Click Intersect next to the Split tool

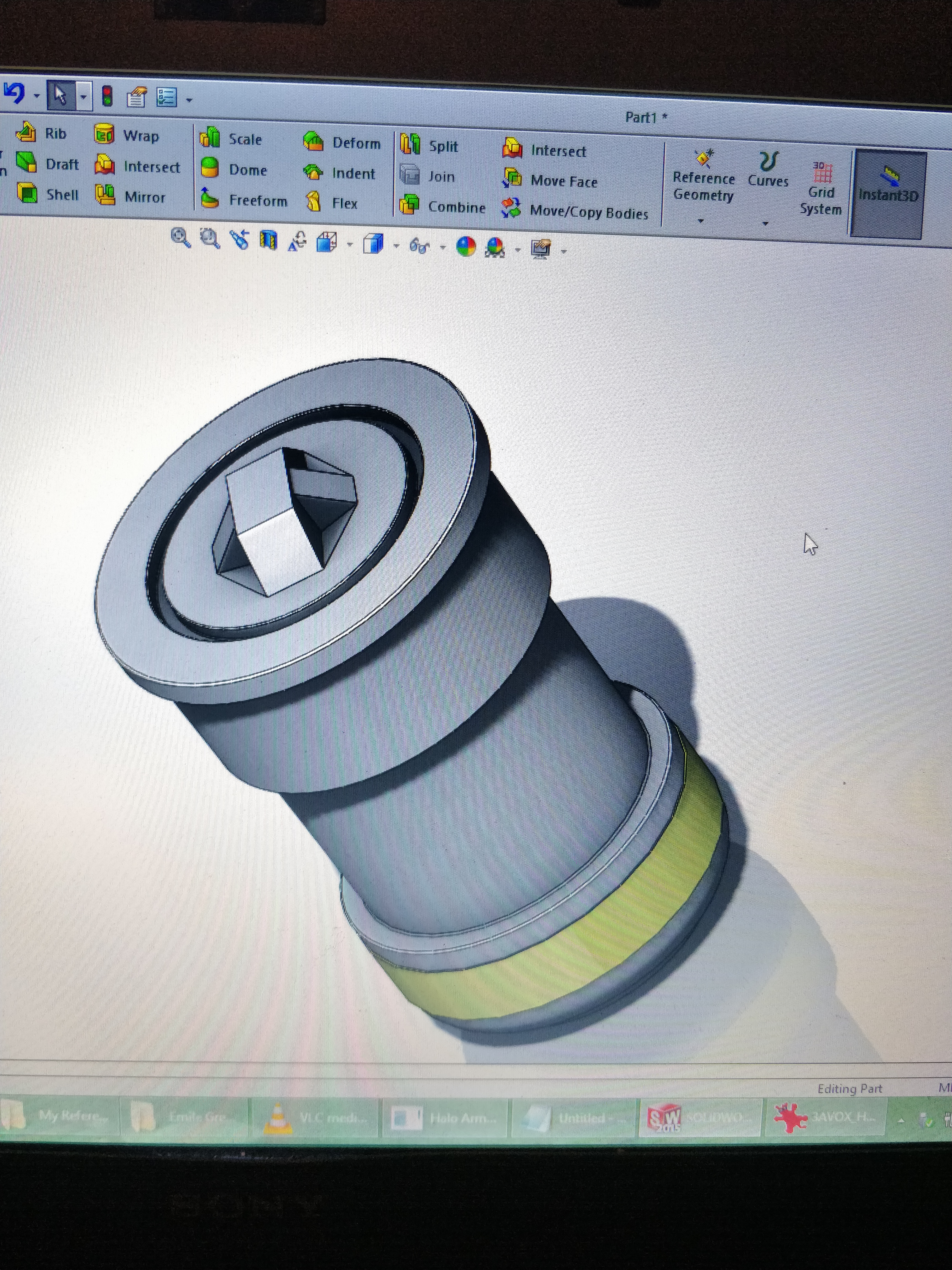click(545, 150)
